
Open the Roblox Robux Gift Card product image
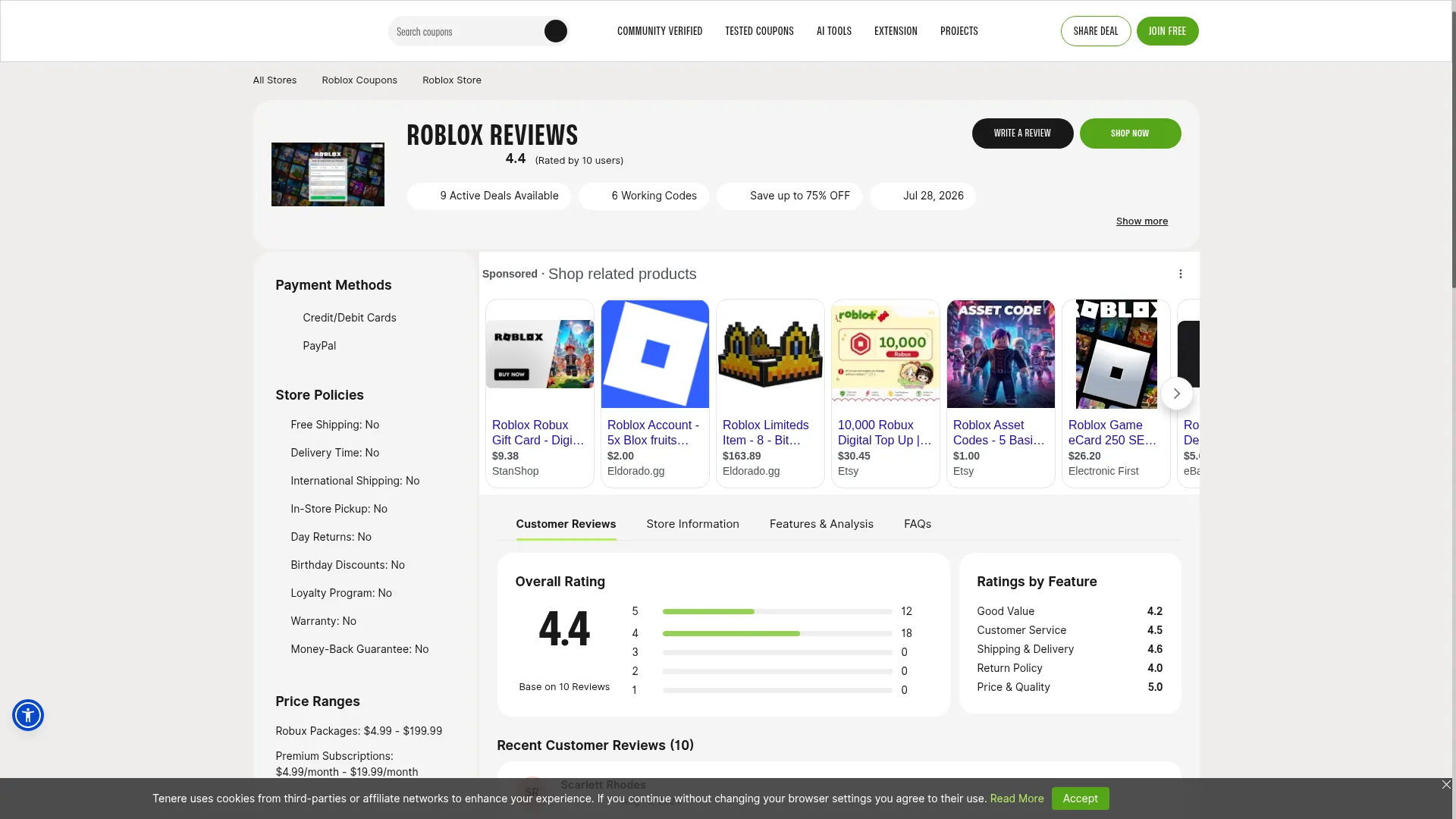pos(540,354)
